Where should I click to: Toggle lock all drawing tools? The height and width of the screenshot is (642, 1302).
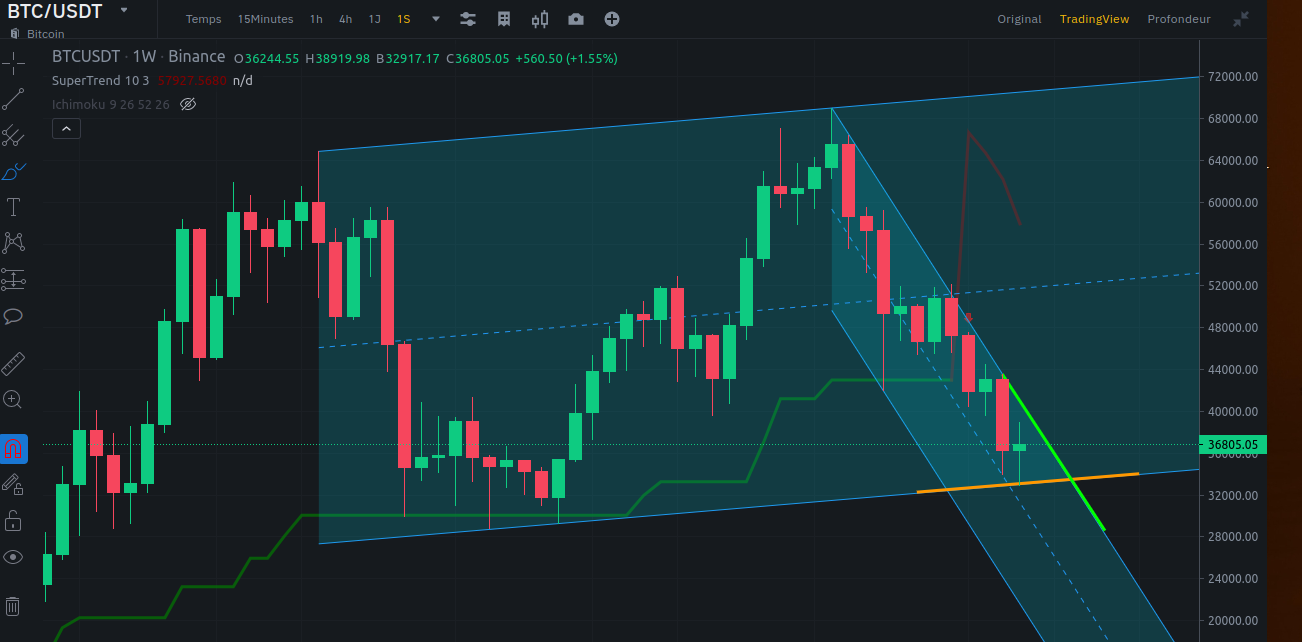(13, 521)
